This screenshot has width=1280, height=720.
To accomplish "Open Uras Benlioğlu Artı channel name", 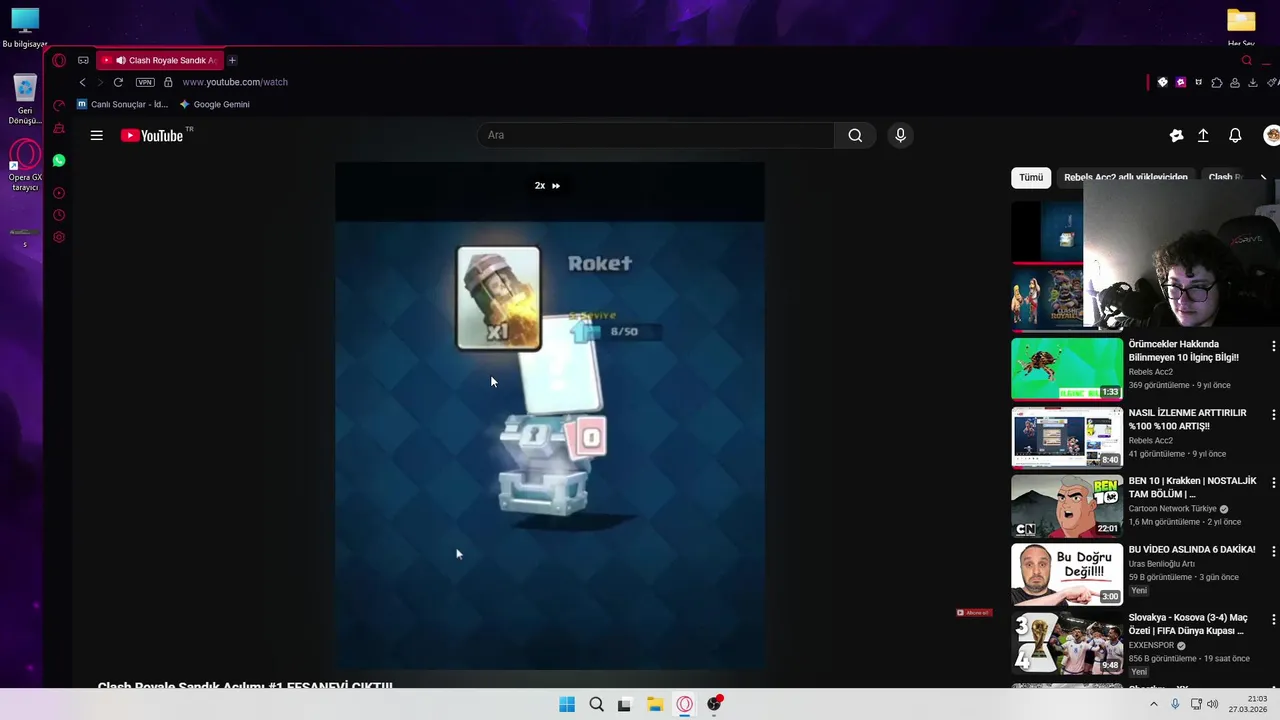I will point(1161,563).
